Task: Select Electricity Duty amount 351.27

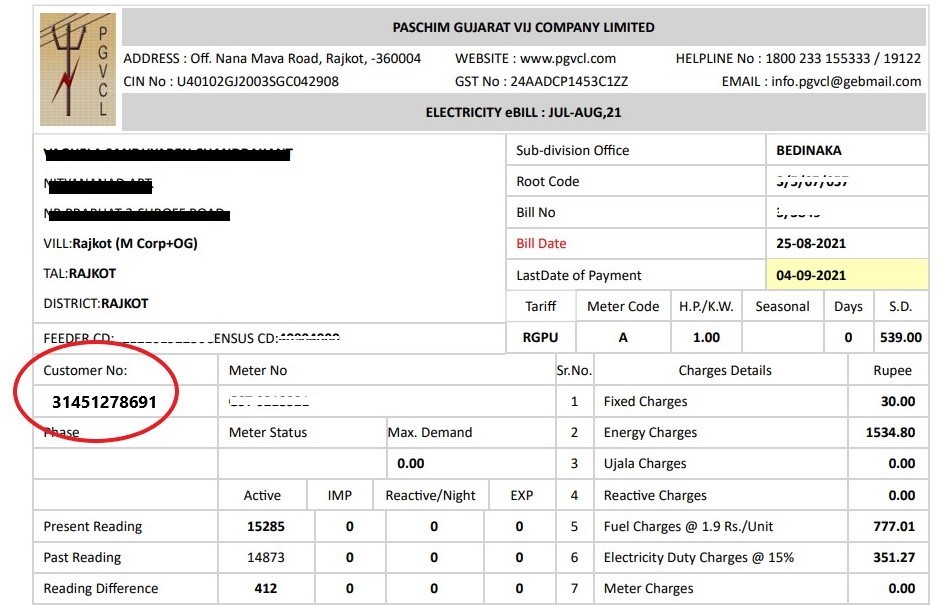Action: point(894,557)
